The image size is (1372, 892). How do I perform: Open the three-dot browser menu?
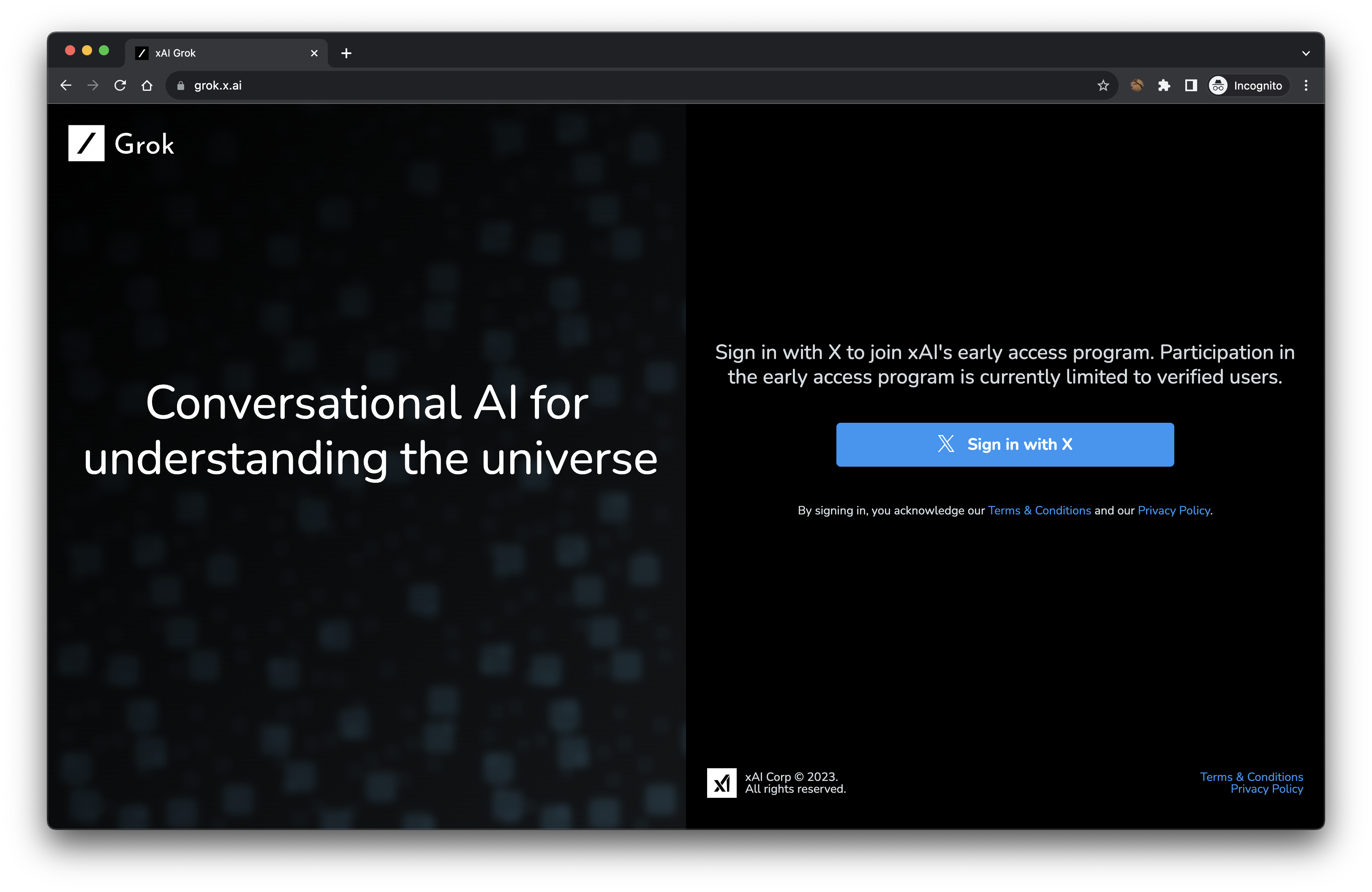point(1306,85)
